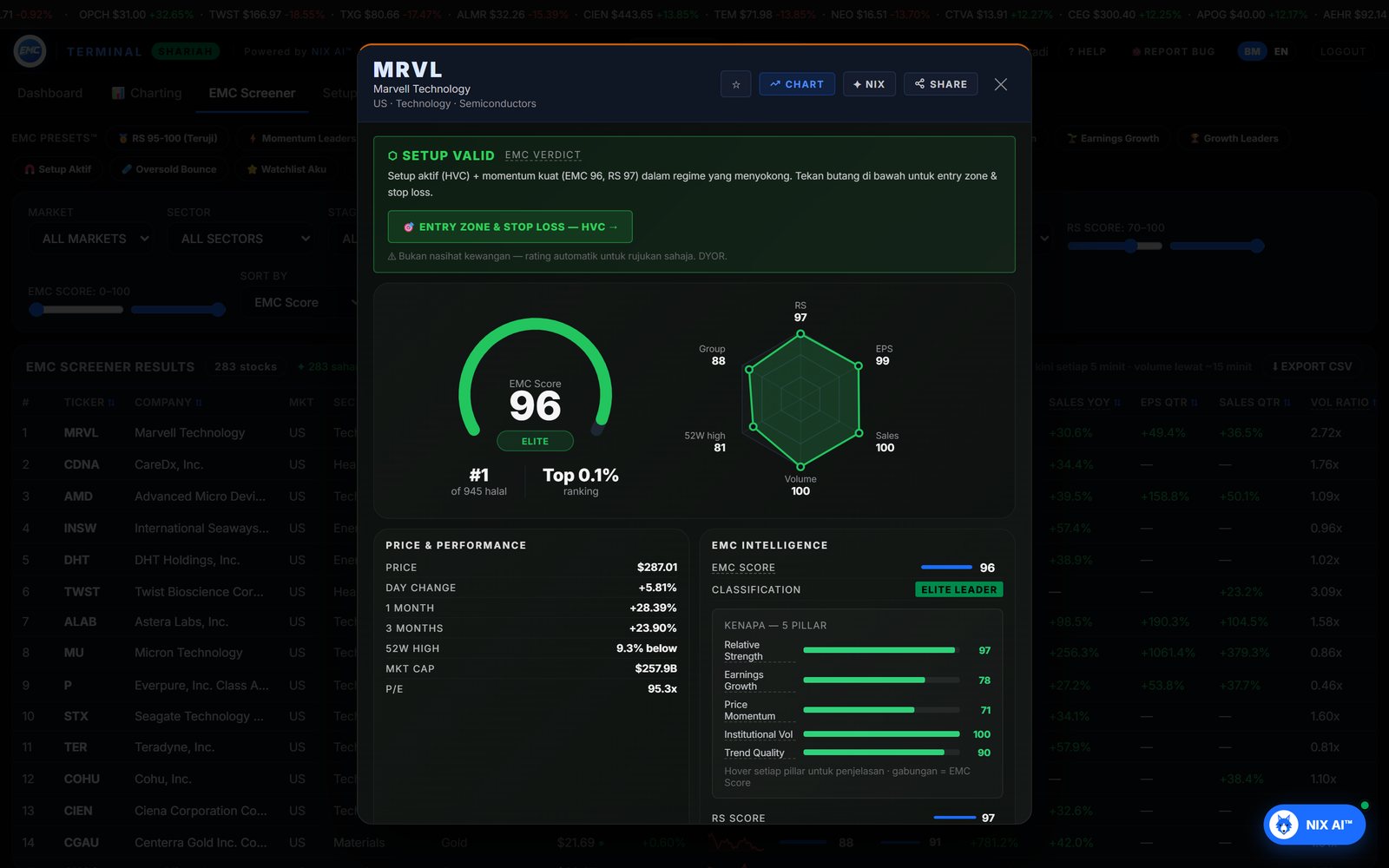Click the Institutional Vol pillar

click(857, 734)
